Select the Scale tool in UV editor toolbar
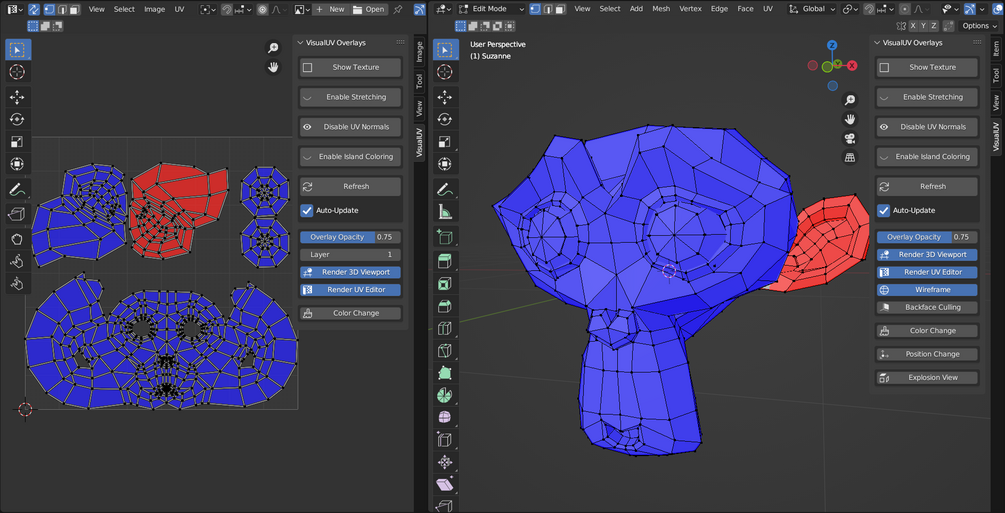Image resolution: width=1005 pixels, height=513 pixels. click(x=17, y=142)
